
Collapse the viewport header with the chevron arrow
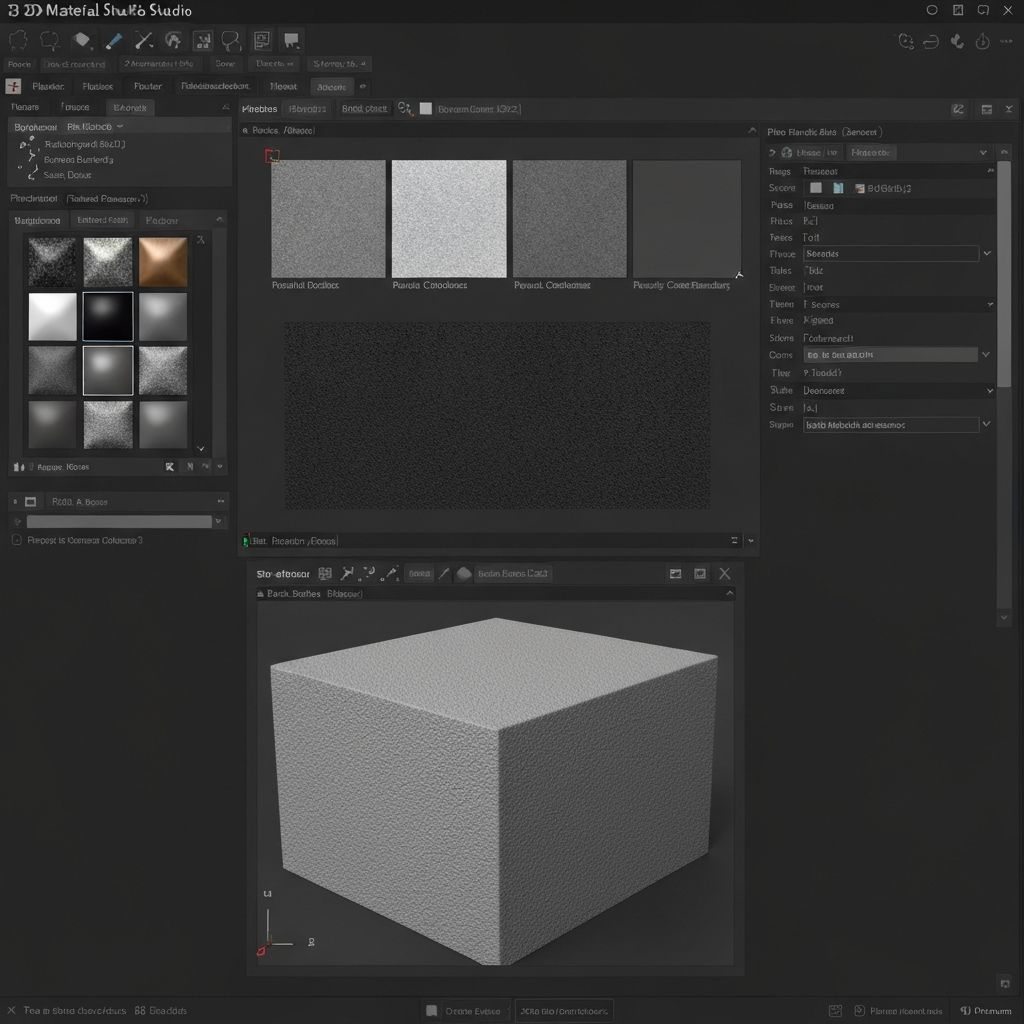click(731, 593)
